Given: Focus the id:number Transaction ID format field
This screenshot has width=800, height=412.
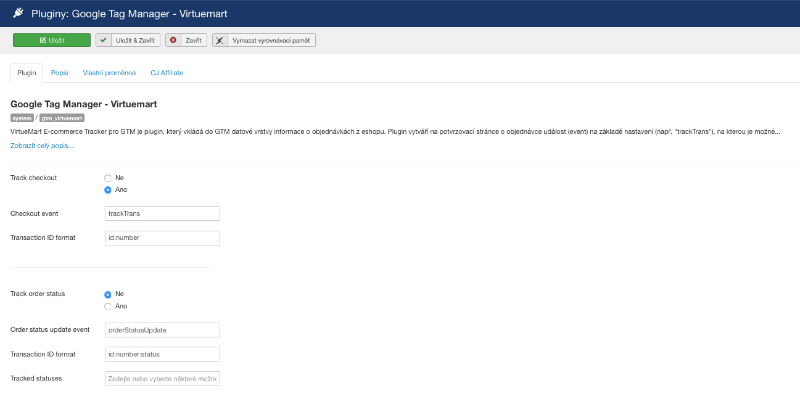Looking at the screenshot, I should (x=162, y=238).
